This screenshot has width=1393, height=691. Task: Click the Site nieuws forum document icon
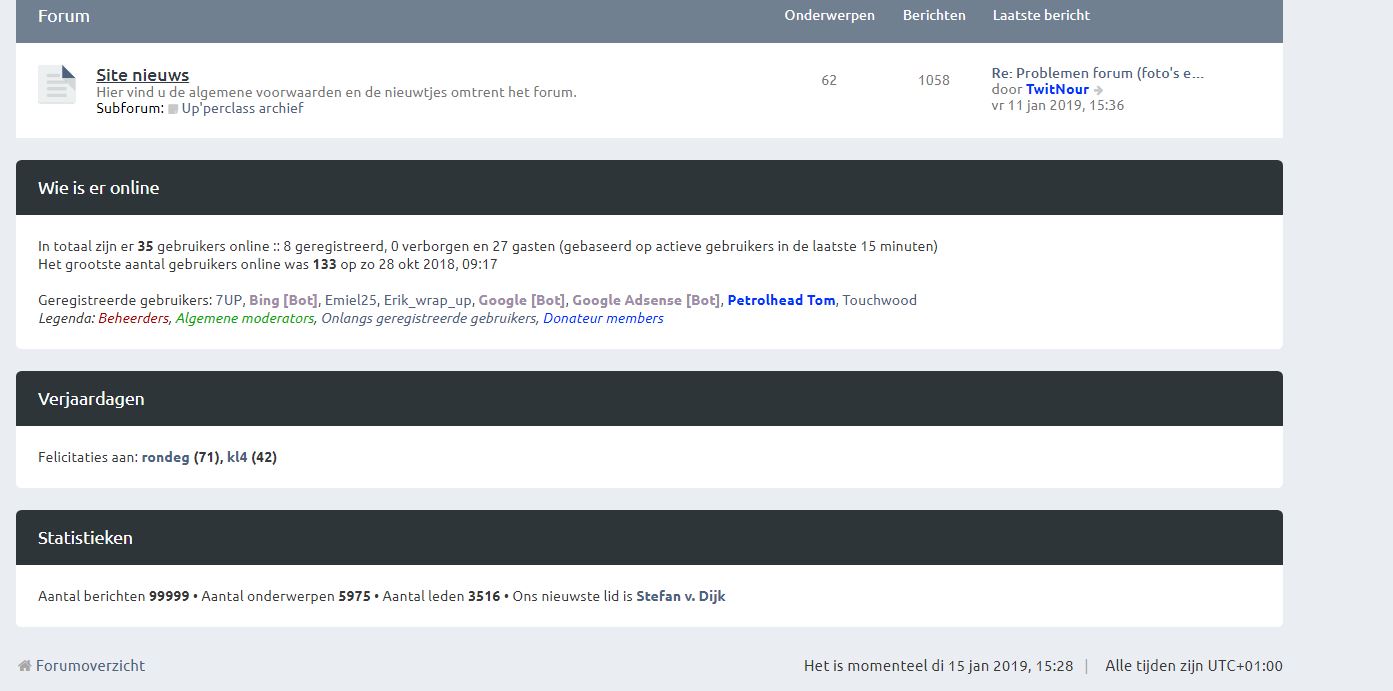(57, 85)
